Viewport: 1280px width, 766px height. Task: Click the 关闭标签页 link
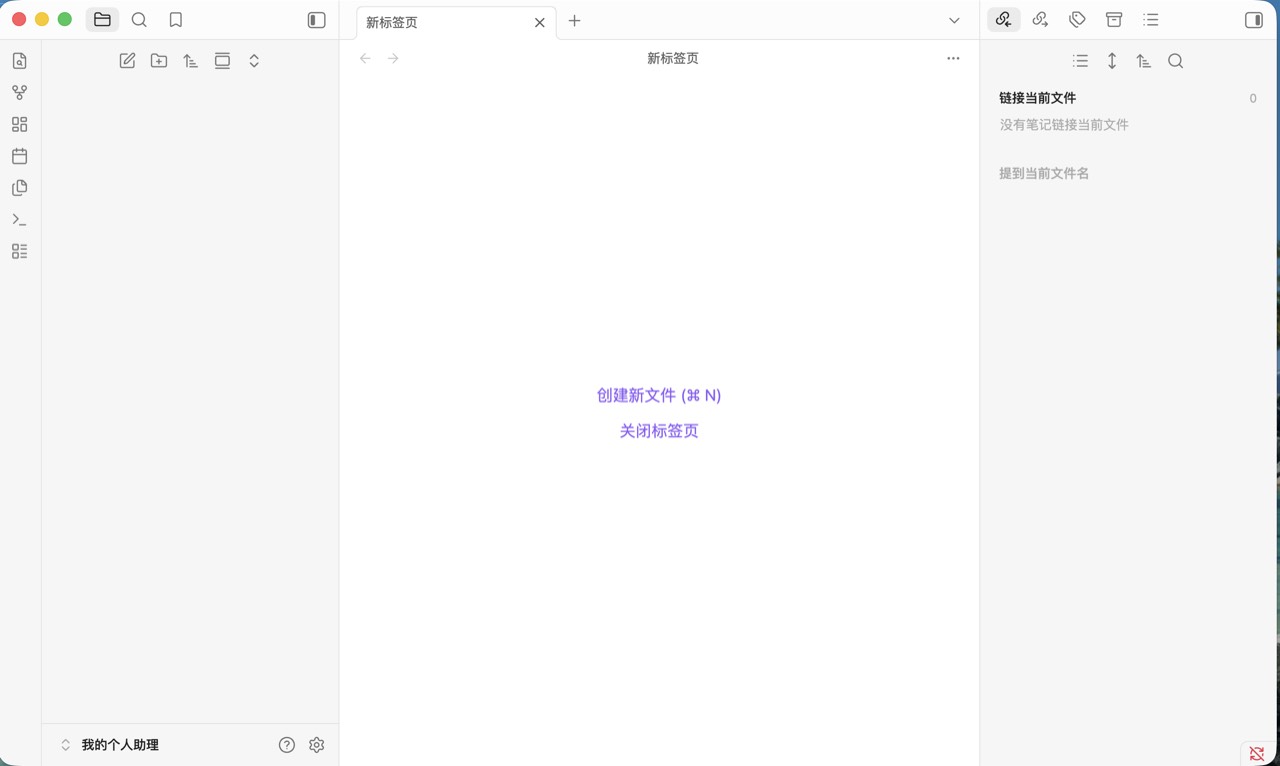[659, 431]
